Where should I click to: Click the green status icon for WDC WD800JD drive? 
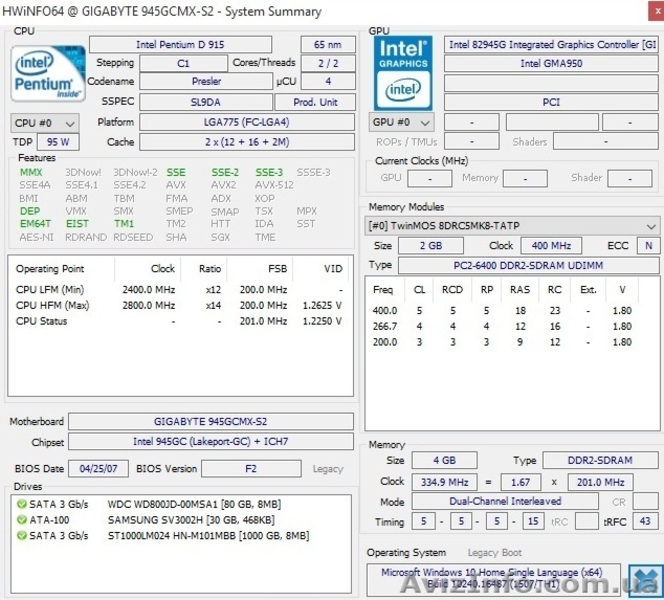click(22, 504)
